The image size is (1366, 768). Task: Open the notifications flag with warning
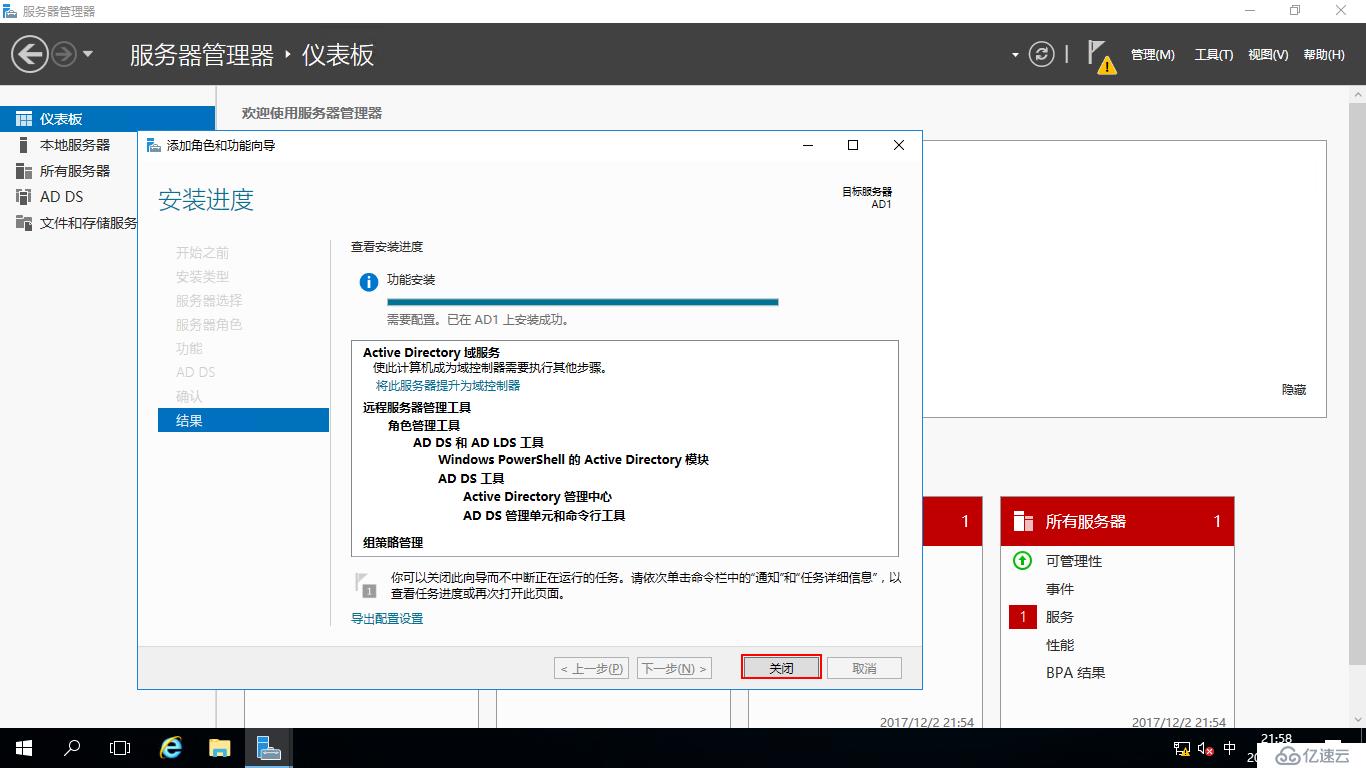pyautogui.click(x=1101, y=56)
